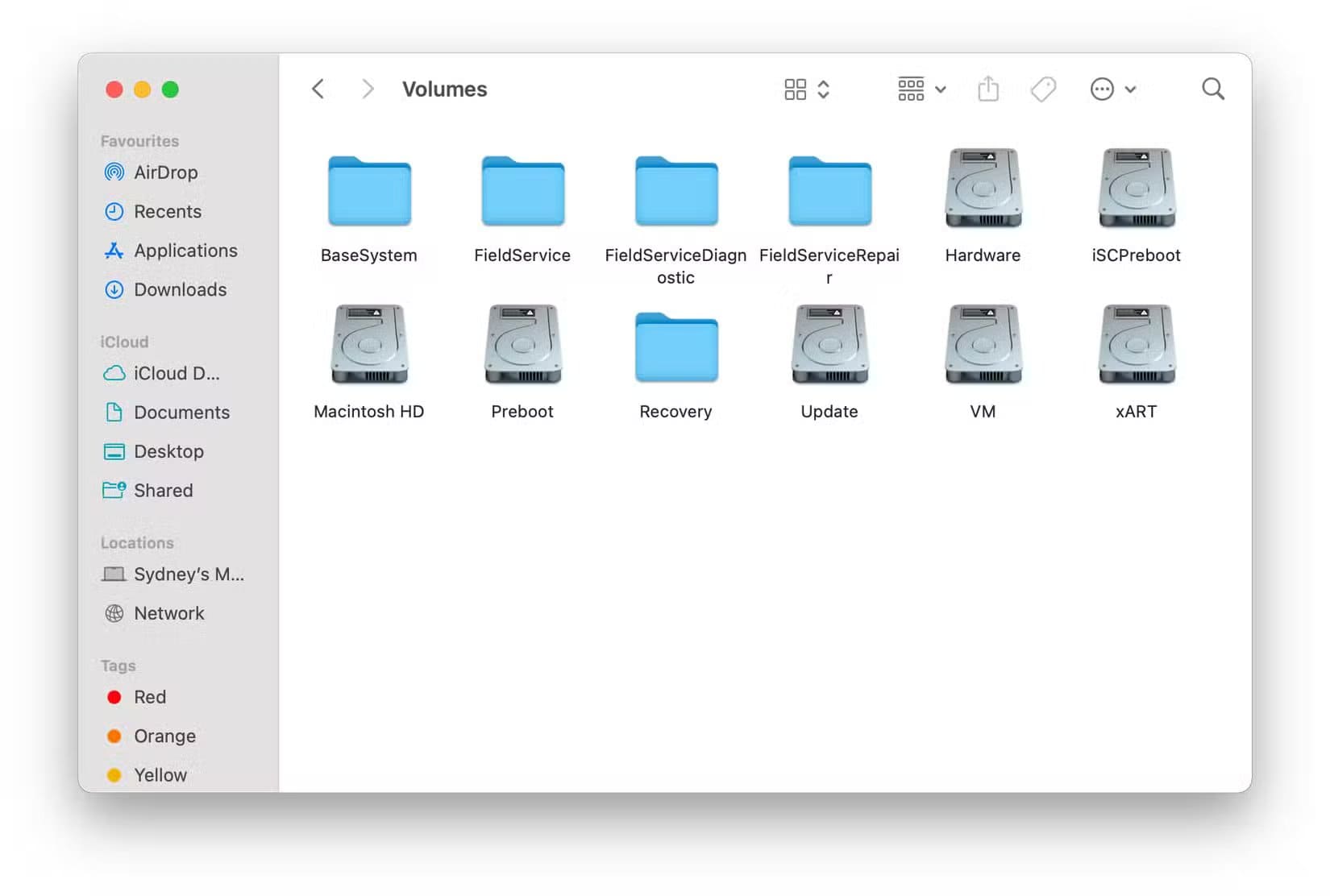Go back with the left chevron
Screen dimensions: 1330x896
click(x=318, y=89)
